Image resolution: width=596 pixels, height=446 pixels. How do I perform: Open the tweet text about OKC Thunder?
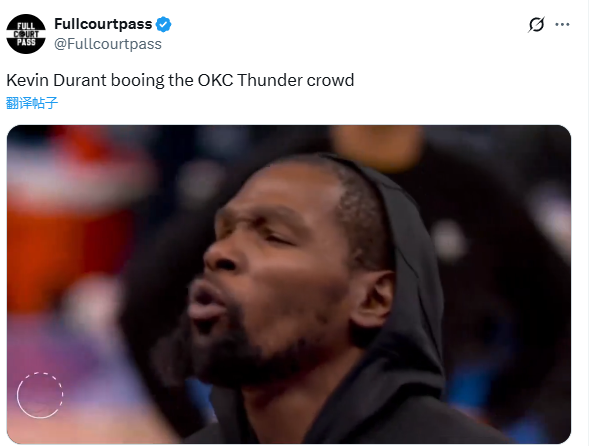point(180,80)
